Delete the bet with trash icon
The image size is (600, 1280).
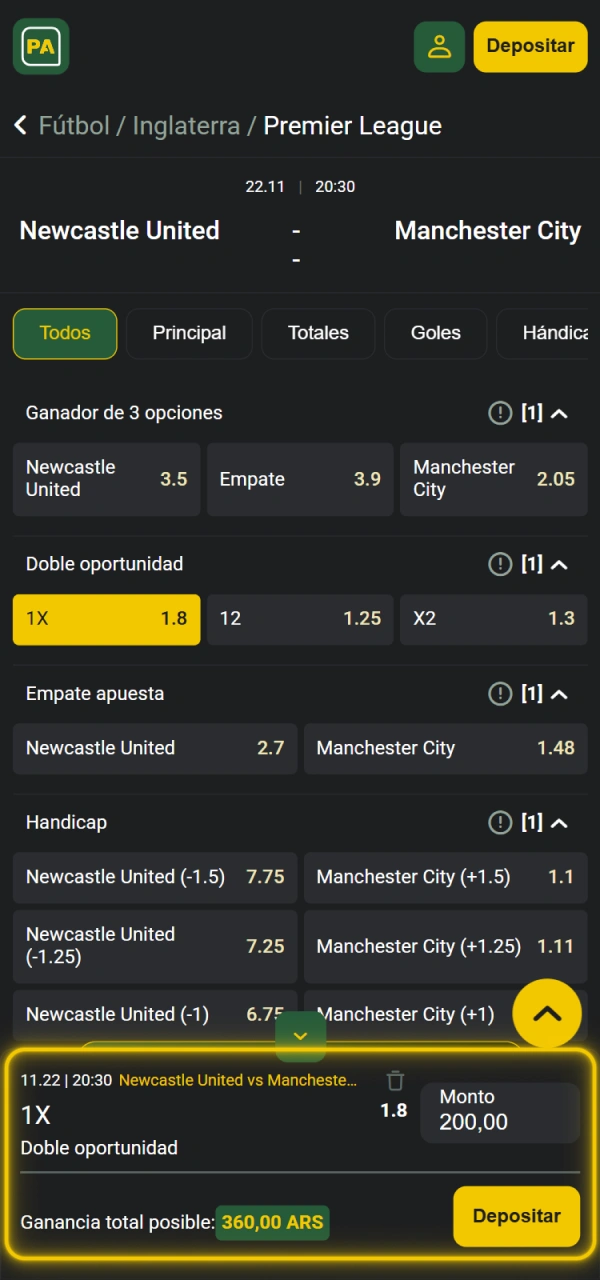396,1081
